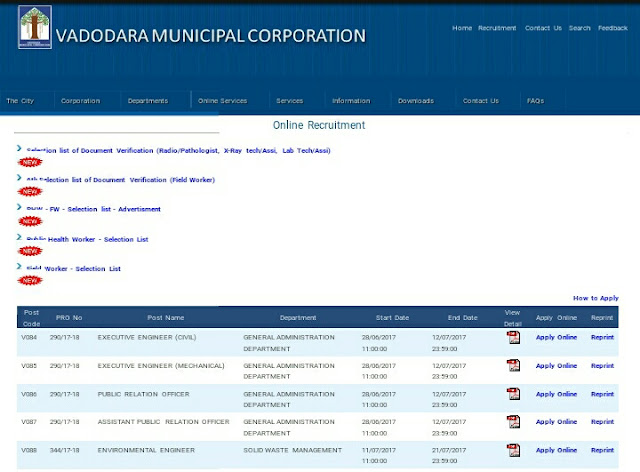Open Health Worker - Selection List link
Image resolution: width=640 pixels, height=472 pixels.
point(87,239)
